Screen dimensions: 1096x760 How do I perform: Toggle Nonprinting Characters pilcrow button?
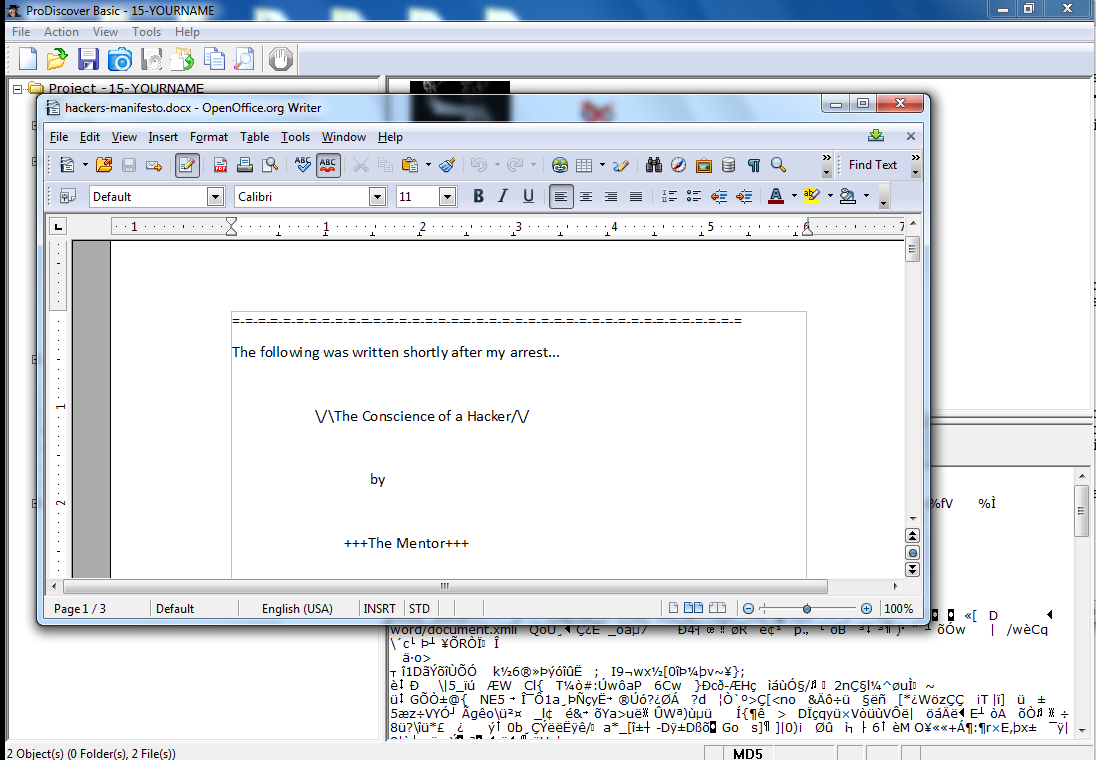click(754, 165)
